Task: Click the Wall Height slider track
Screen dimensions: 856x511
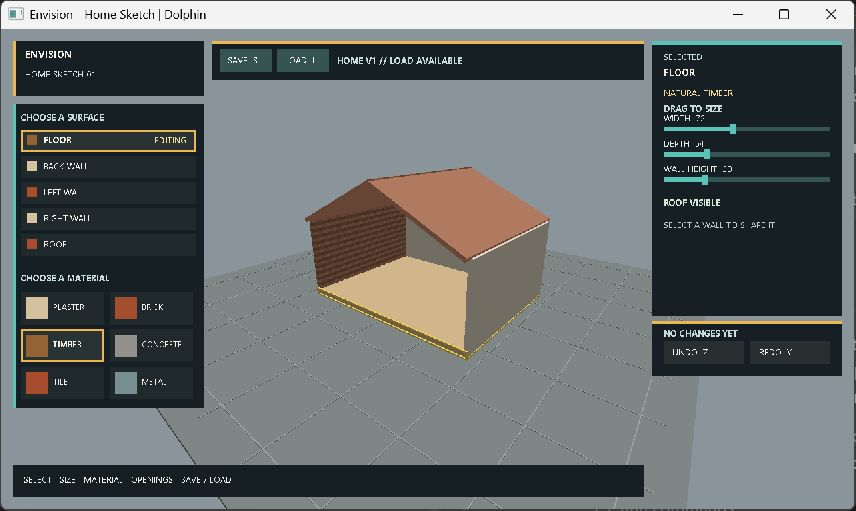Action: [x=746, y=179]
